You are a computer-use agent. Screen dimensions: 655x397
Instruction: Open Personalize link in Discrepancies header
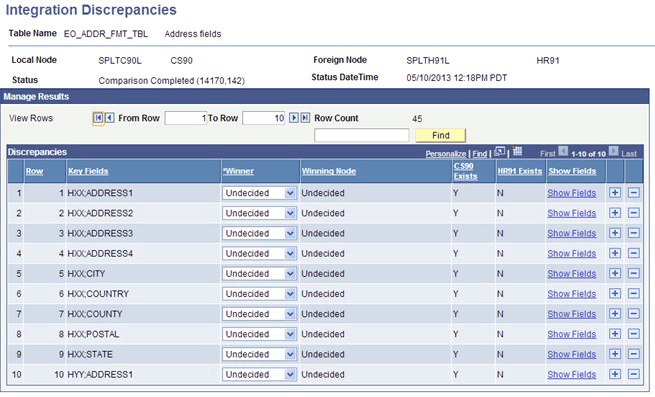(x=446, y=154)
